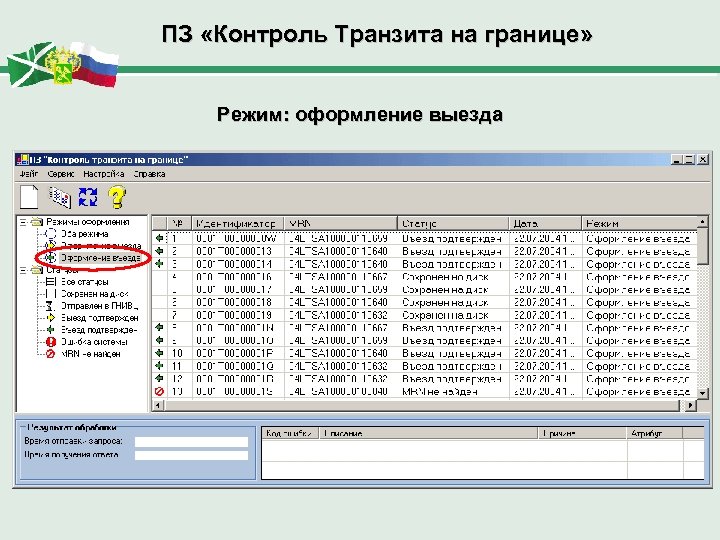Collapse the Статусы tree node
The image size is (720, 540).
click(x=22, y=270)
